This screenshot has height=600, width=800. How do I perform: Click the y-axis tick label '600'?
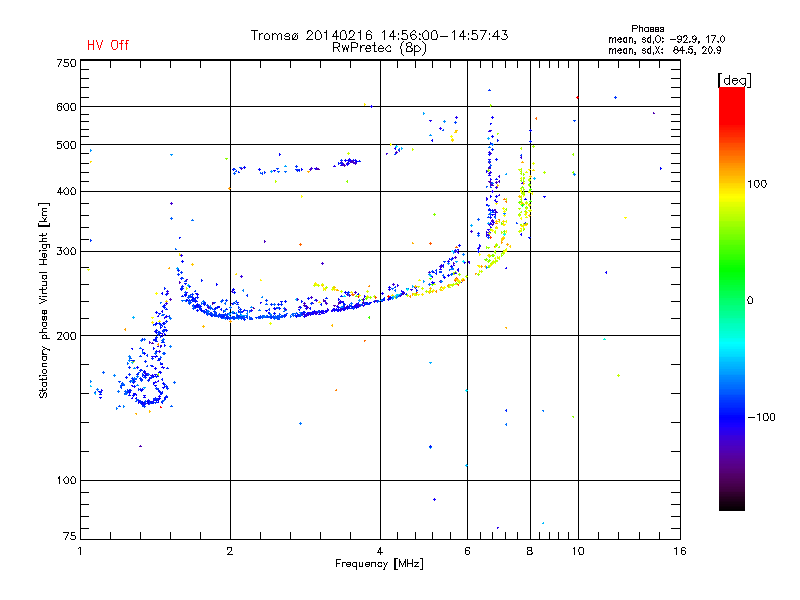(x=66, y=107)
